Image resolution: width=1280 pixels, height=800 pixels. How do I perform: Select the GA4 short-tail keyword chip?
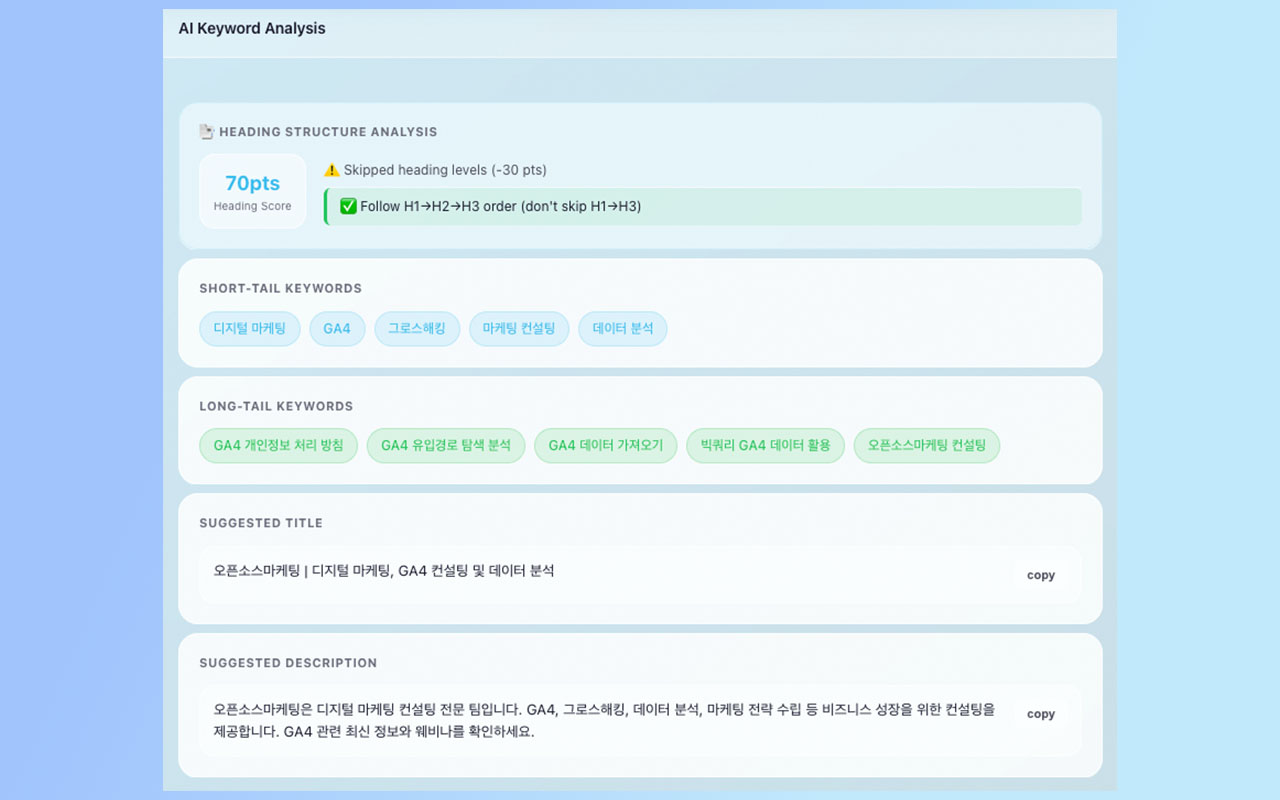click(x=337, y=329)
